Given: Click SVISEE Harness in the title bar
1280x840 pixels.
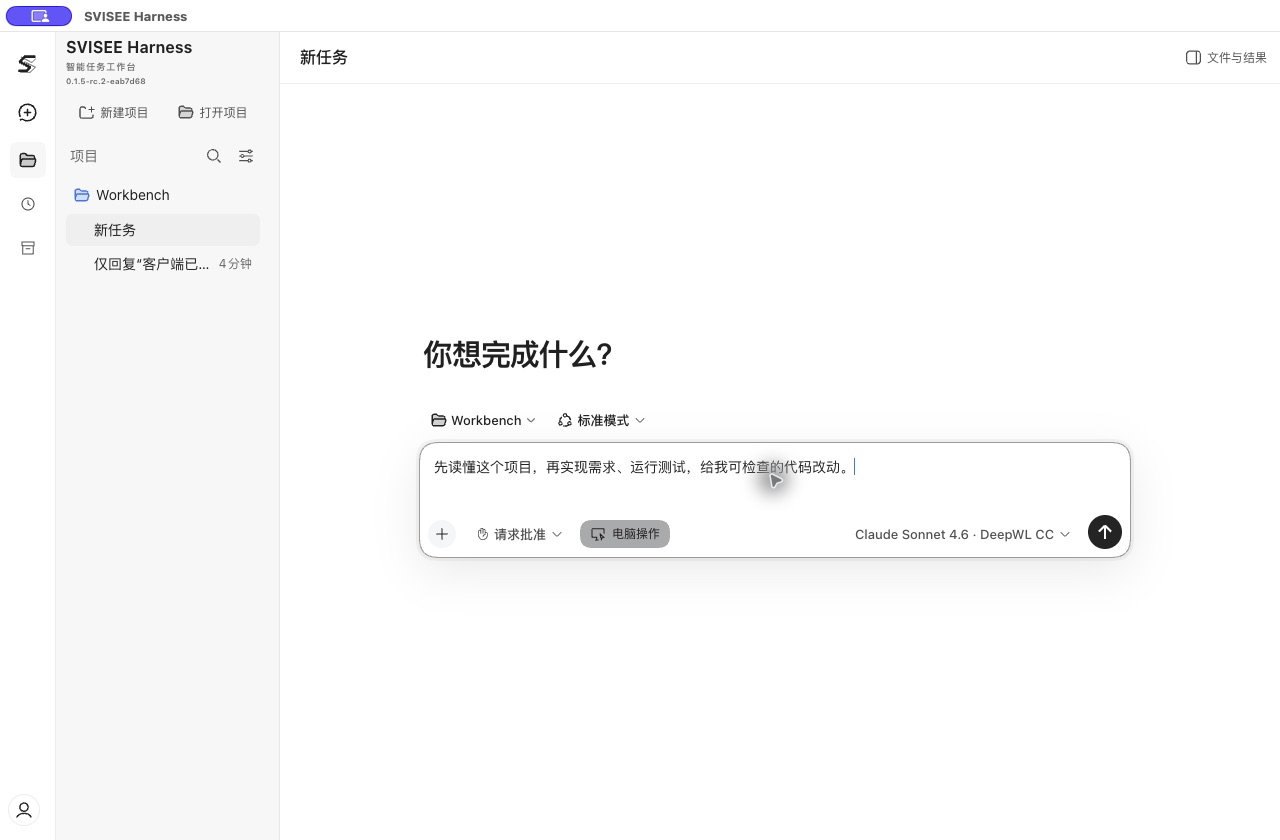Looking at the screenshot, I should tap(136, 16).
